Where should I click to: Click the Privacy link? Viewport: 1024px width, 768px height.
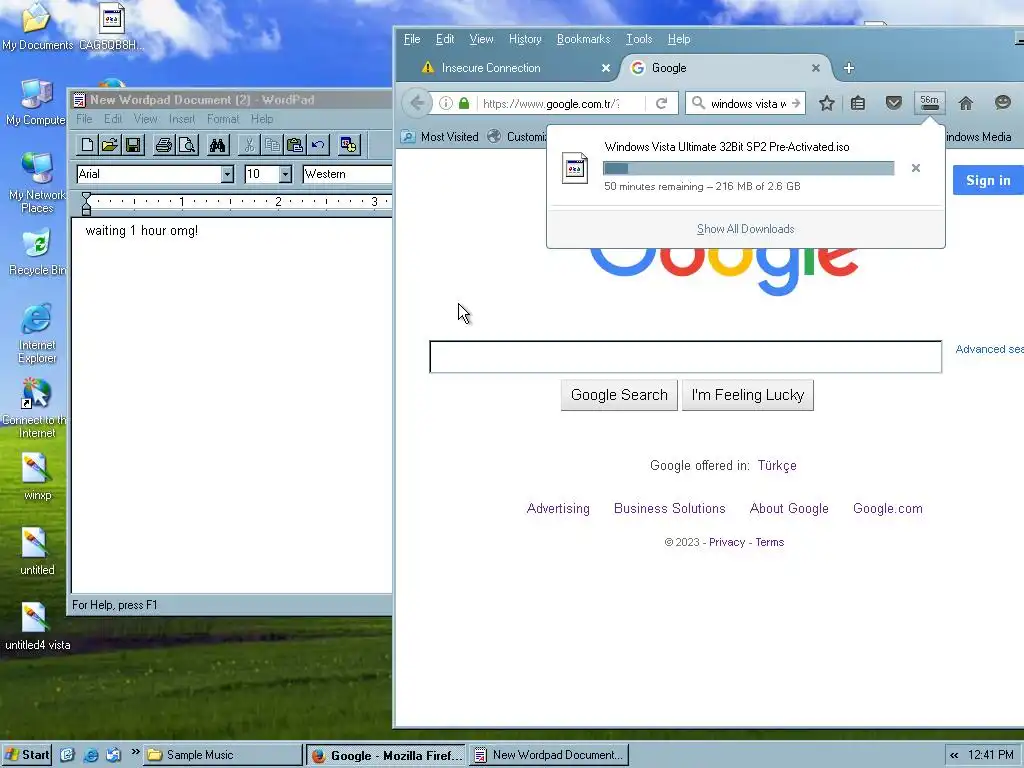(x=727, y=543)
